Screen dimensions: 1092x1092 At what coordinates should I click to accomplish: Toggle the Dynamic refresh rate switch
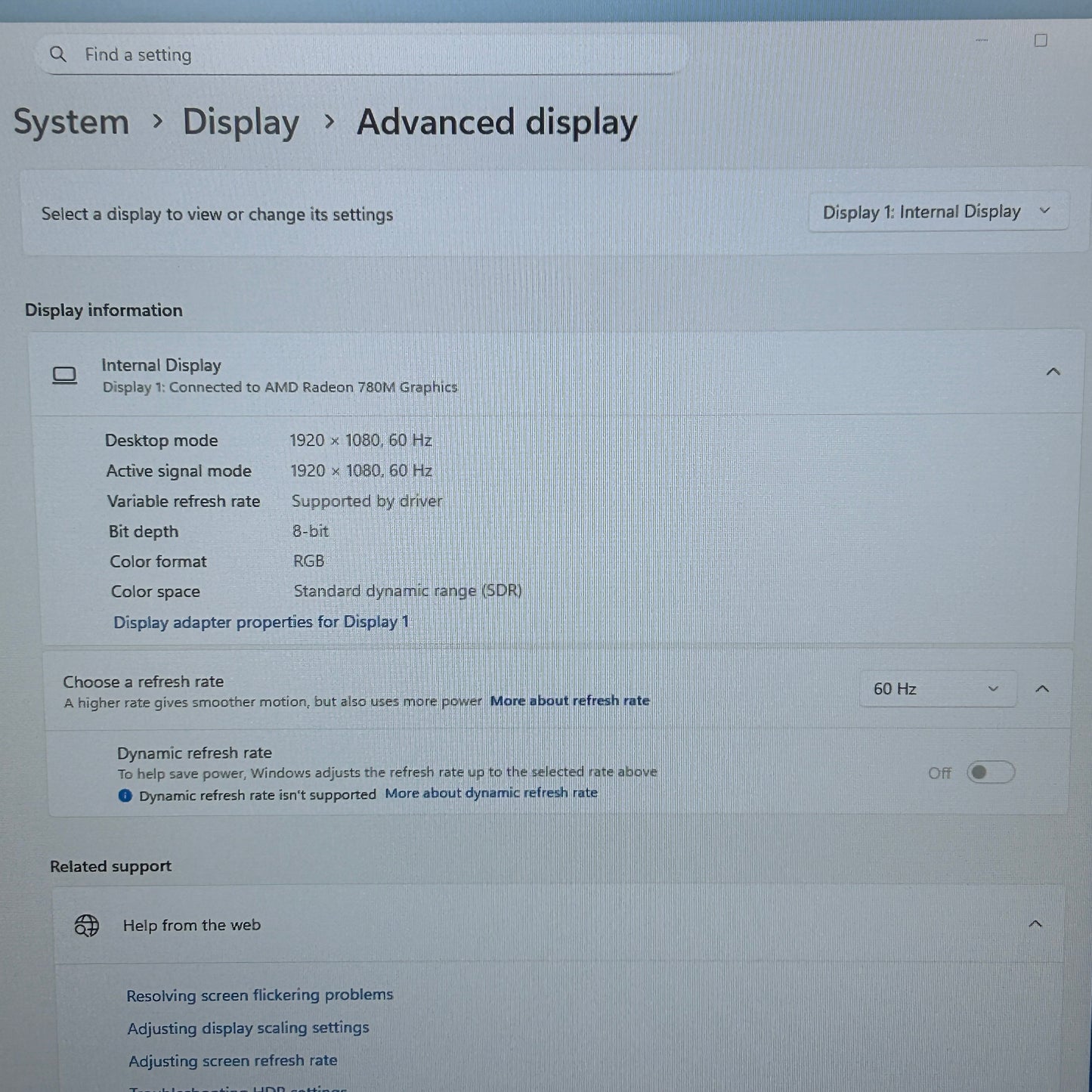point(990,772)
